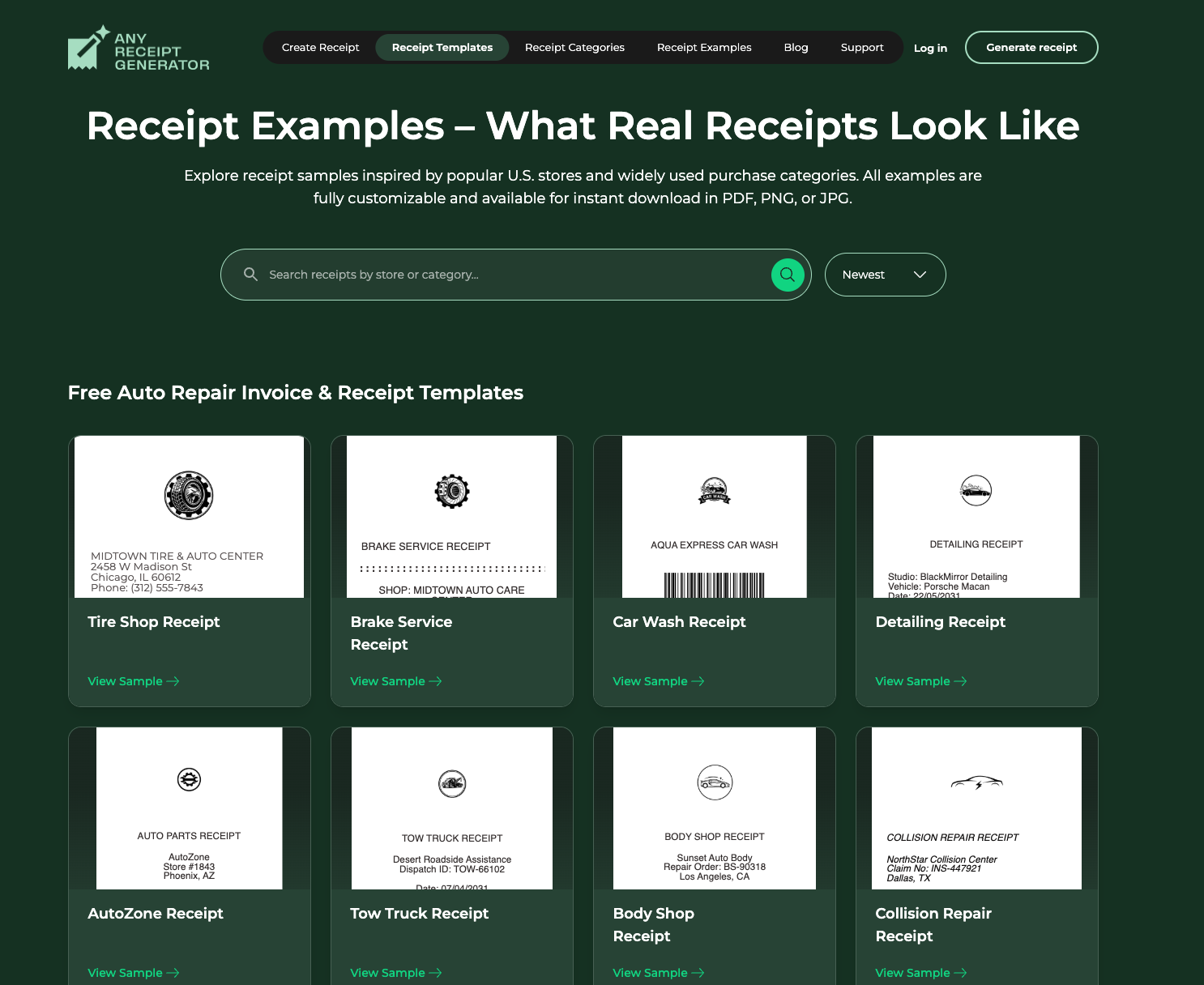Click the Detailing Receipt preview heading

tap(976, 544)
